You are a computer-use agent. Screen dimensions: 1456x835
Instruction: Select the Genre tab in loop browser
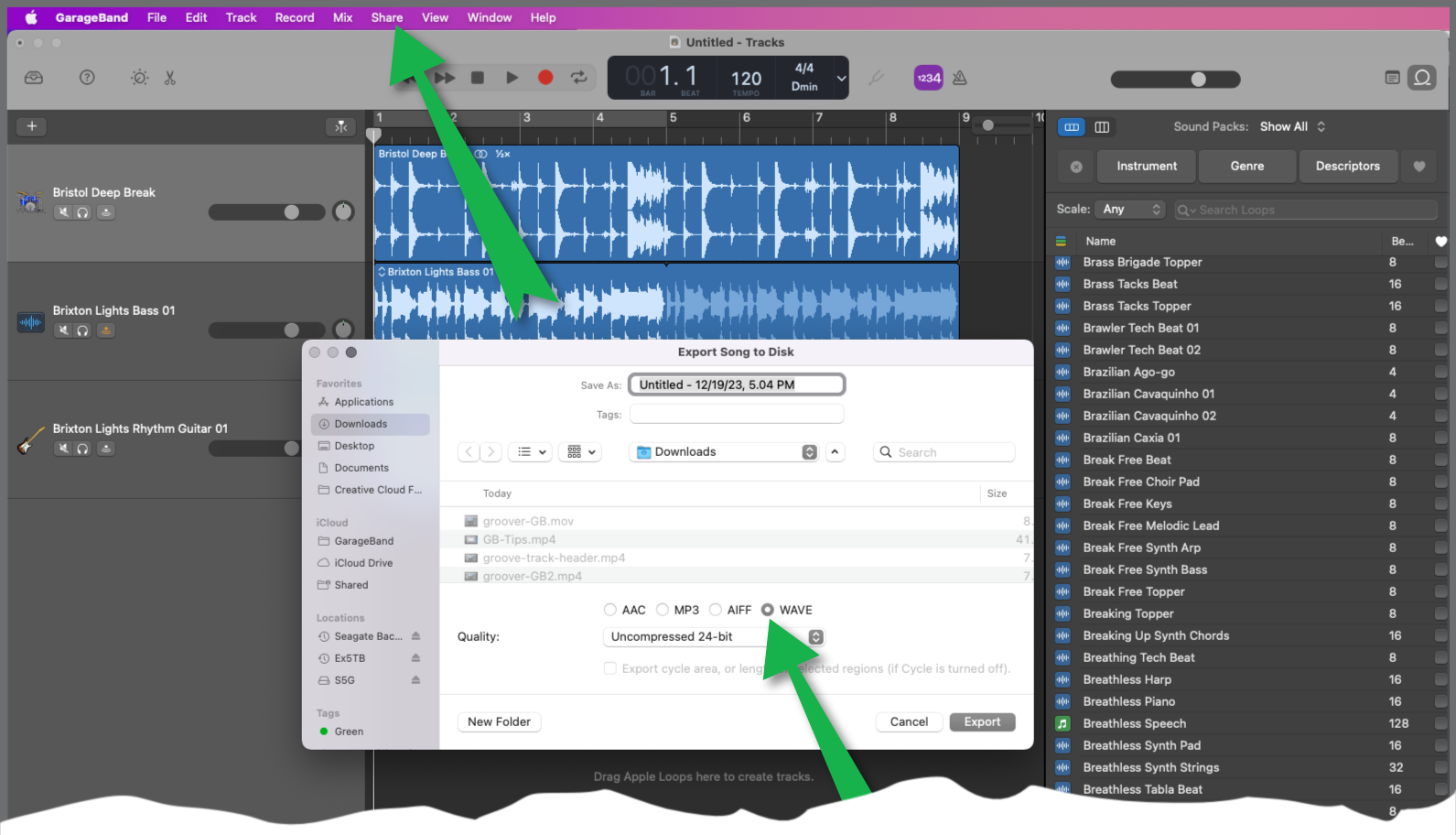1246,166
